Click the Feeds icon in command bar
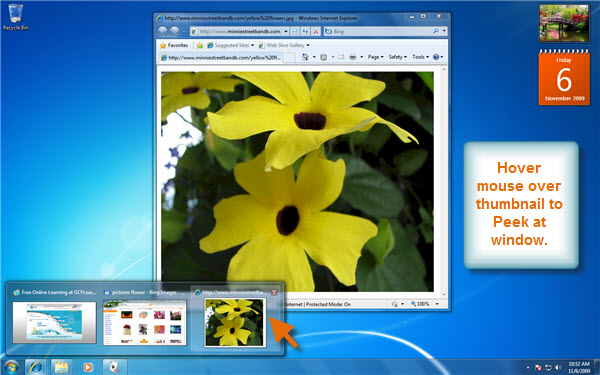 click(x=324, y=57)
